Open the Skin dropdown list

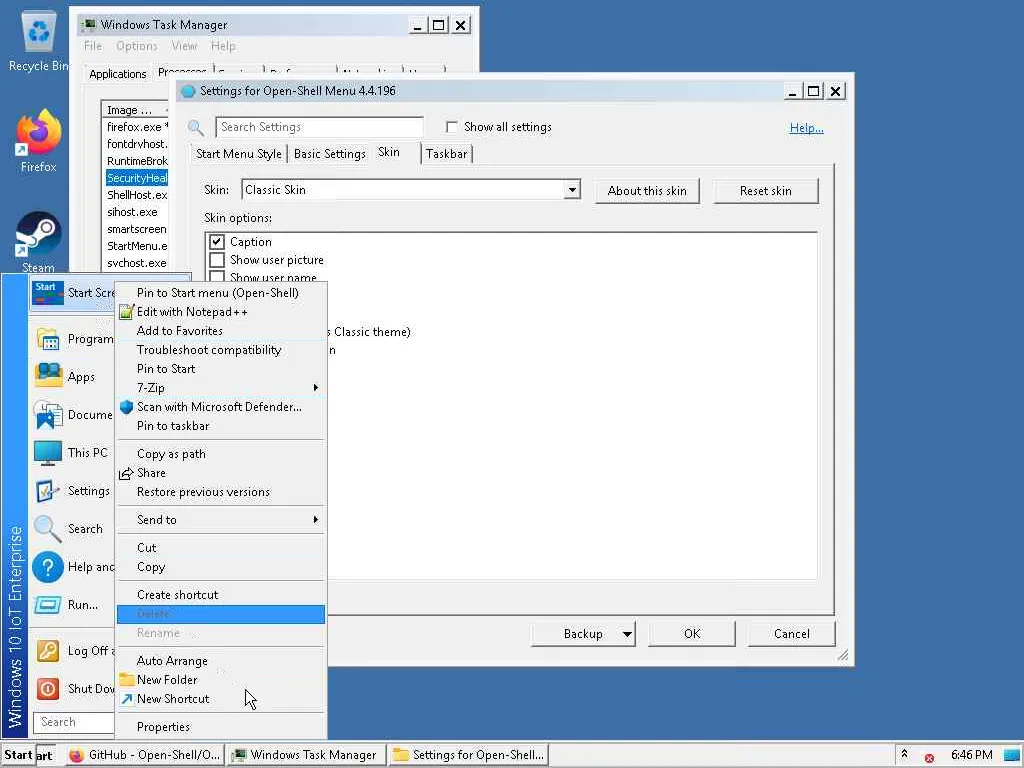[x=572, y=190]
